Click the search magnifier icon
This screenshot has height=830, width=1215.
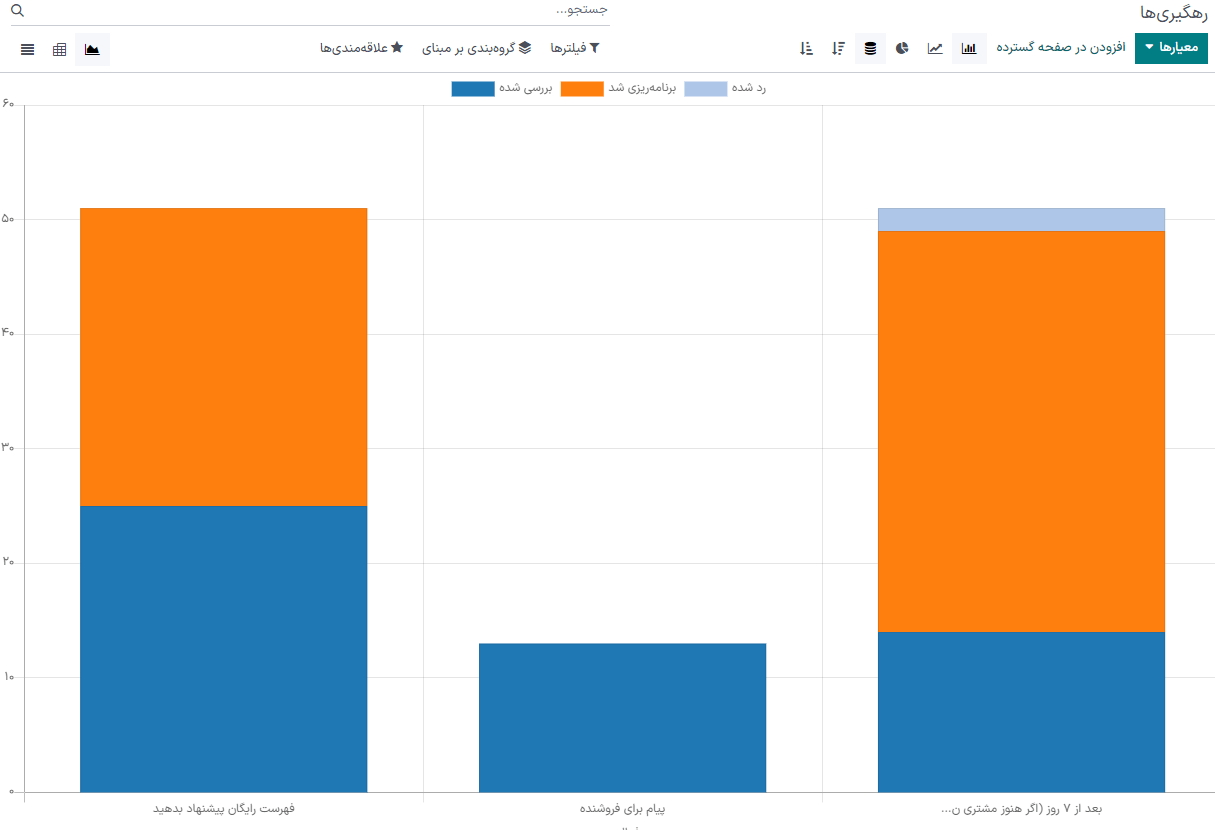pyautogui.click(x=16, y=10)
